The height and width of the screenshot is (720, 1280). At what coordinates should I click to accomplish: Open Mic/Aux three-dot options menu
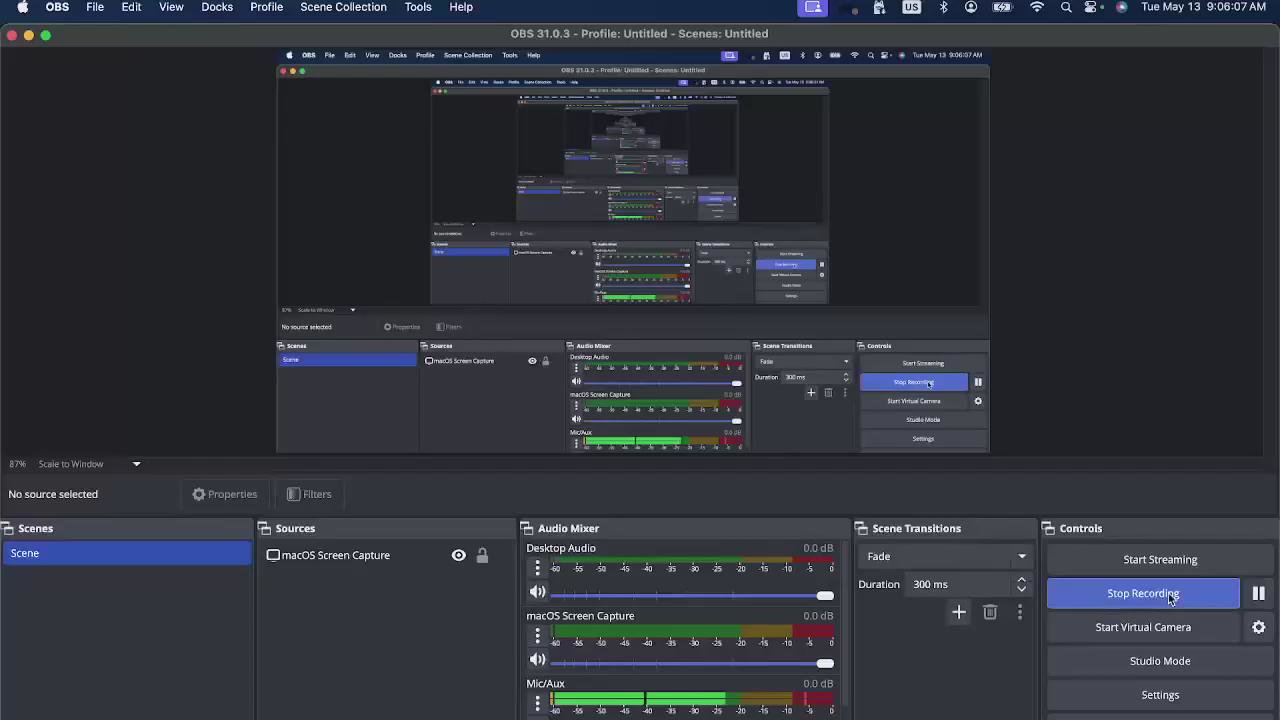pyautogui.click(x=537, y=703)
